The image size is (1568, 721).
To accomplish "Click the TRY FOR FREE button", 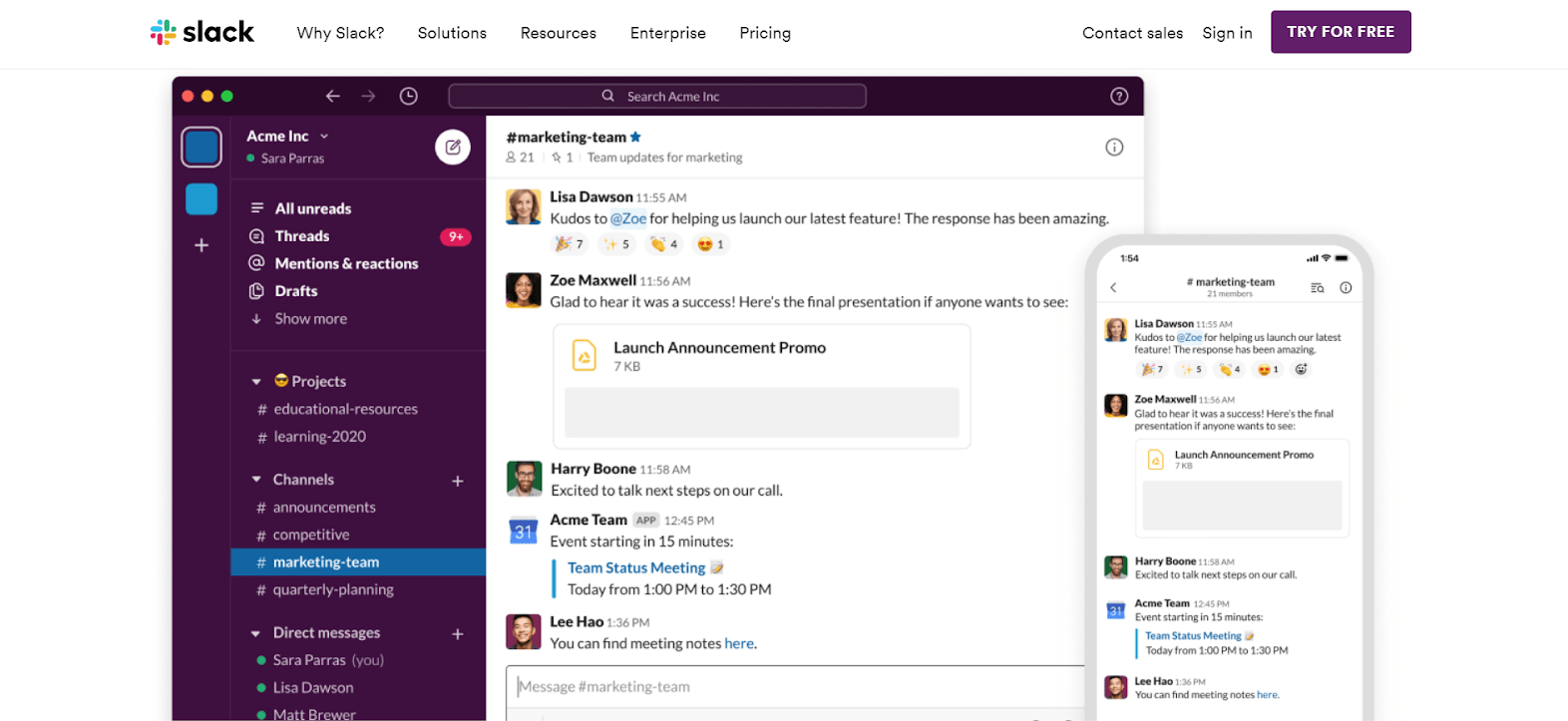I will [x=1341, y=32].
